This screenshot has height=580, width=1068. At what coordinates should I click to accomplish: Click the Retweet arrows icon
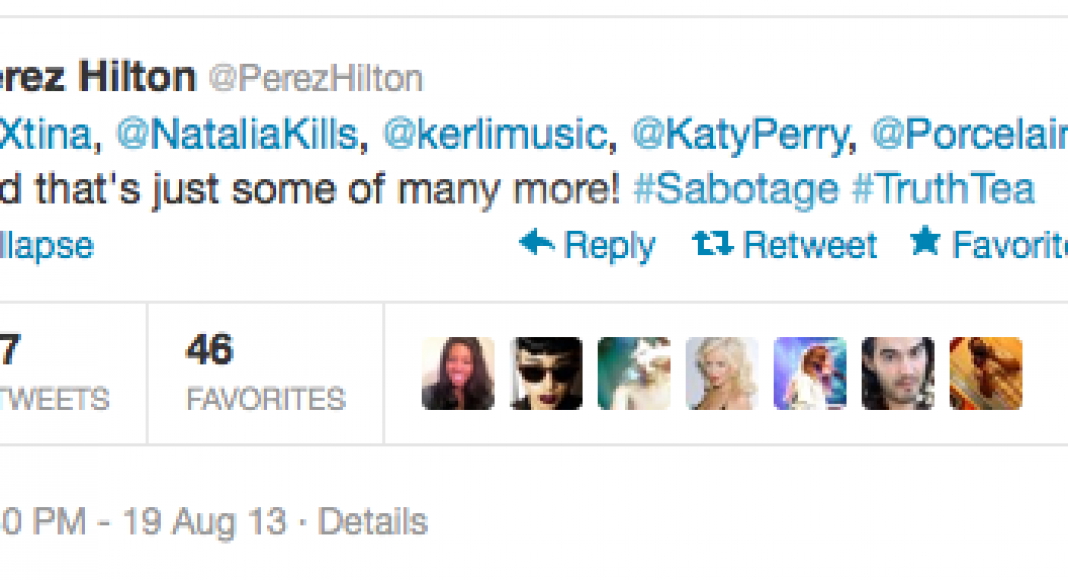(712, 243)
